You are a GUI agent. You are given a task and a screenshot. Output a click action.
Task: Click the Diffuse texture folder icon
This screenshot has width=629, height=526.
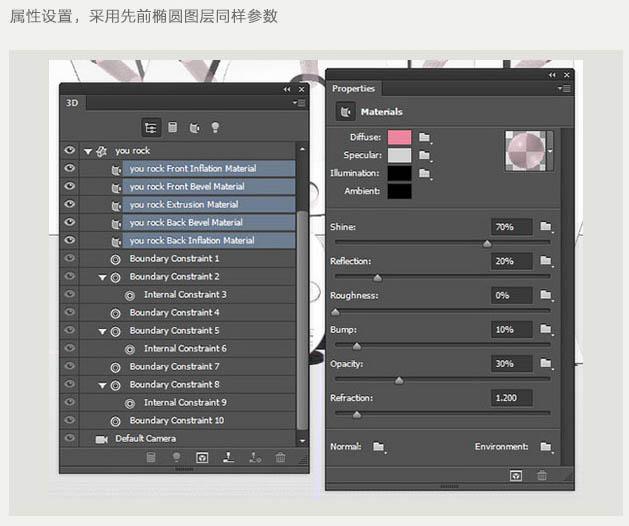(x=425, y=137)
